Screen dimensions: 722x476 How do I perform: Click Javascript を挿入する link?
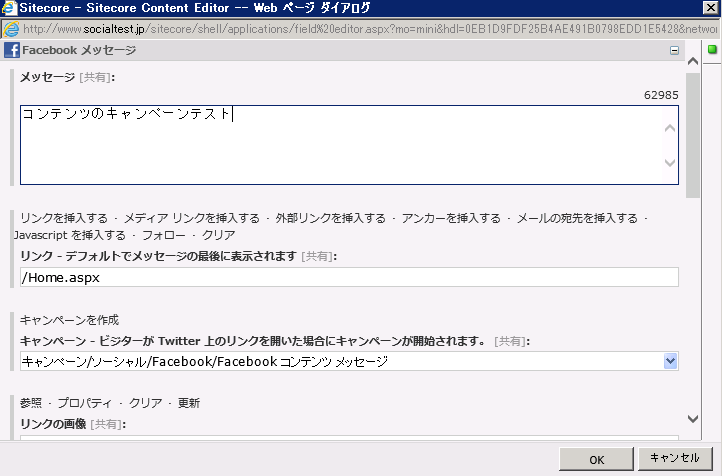click(x=70, y=235)
